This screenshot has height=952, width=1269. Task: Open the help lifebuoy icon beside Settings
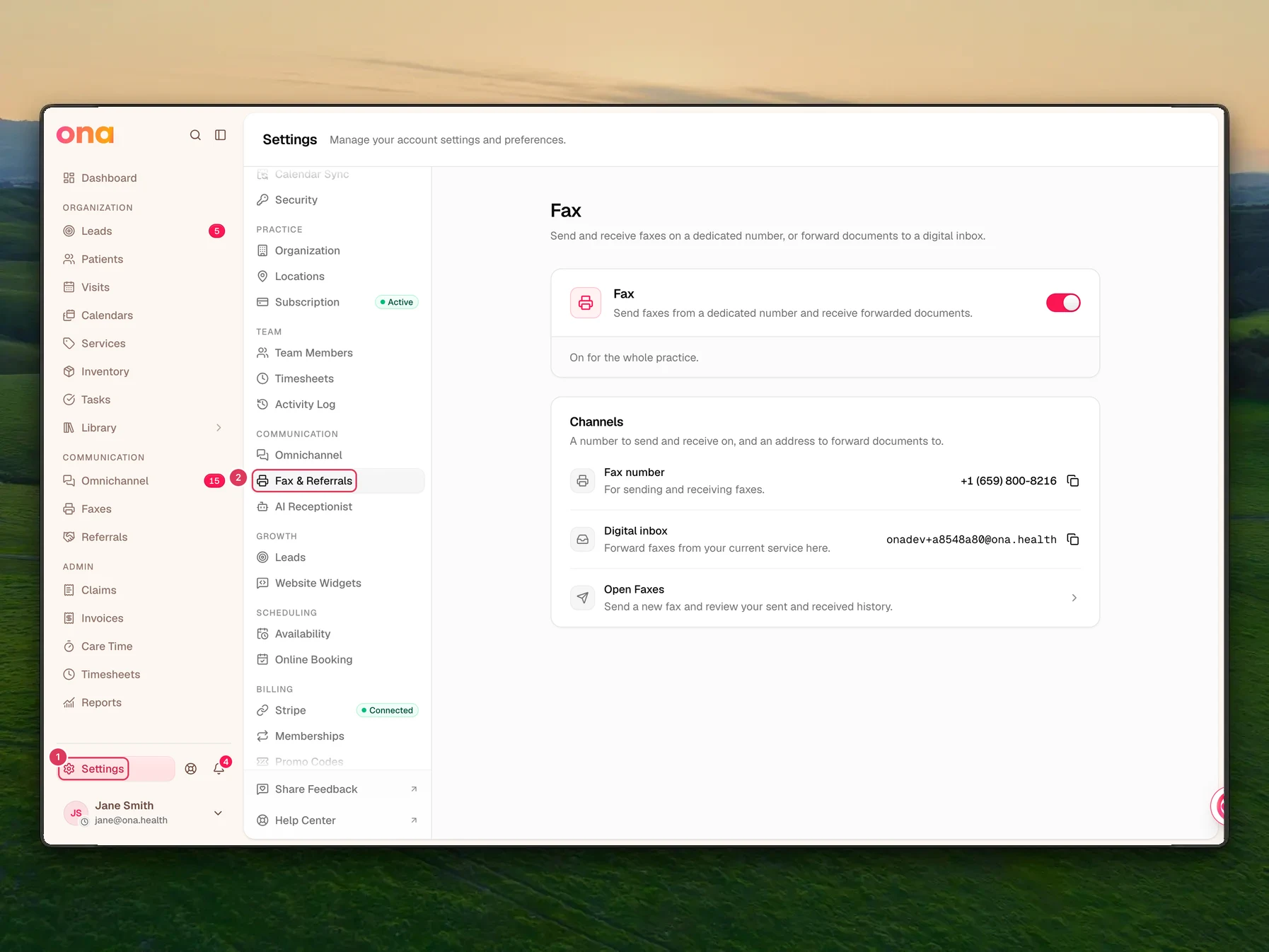pyautogui.click(x=191, y=769)
